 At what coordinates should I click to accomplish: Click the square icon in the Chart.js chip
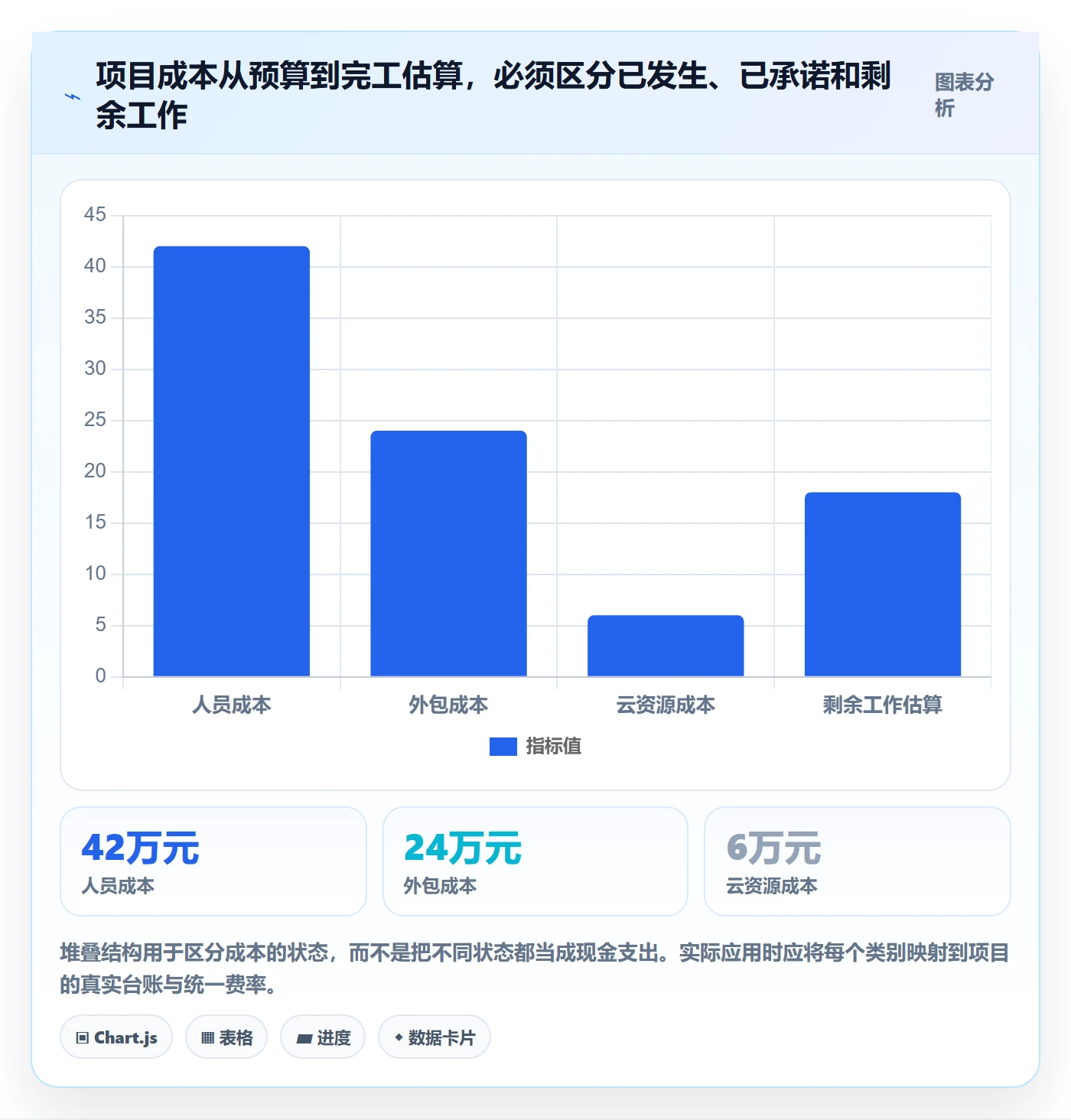pyautogui.click(x=83, y=1038)
